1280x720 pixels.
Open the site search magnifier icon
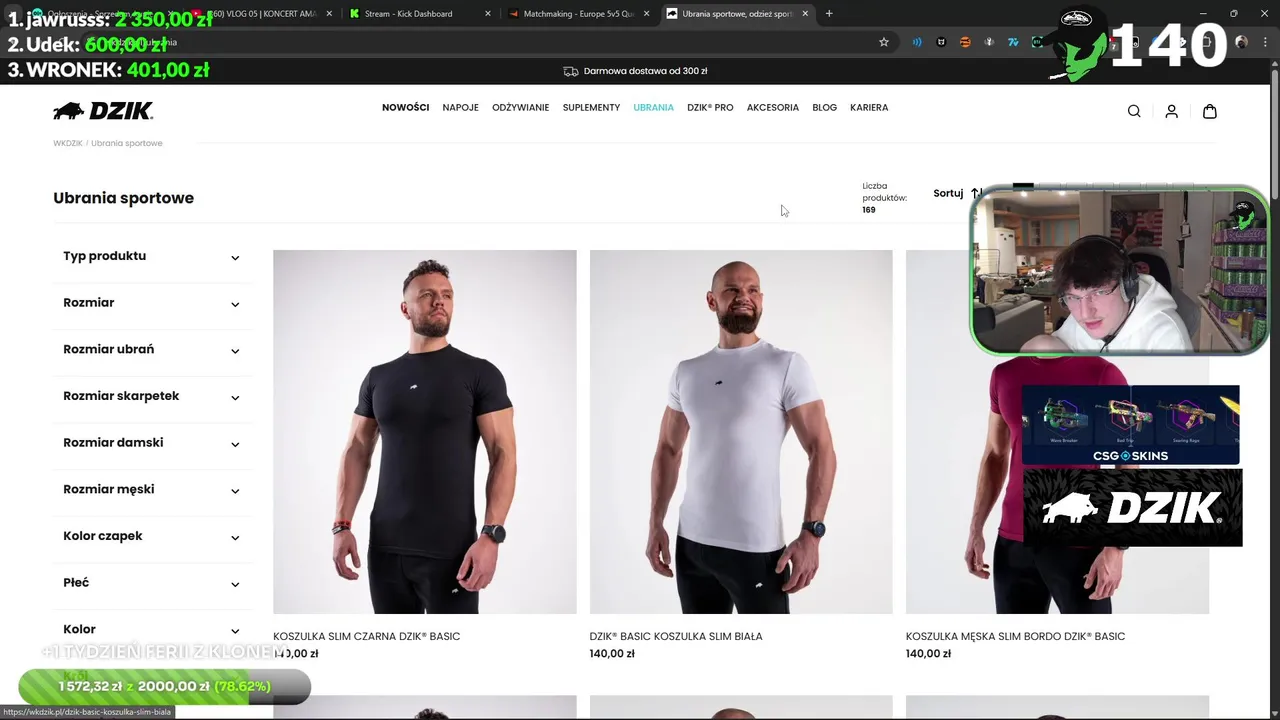tap(1134, 111)
